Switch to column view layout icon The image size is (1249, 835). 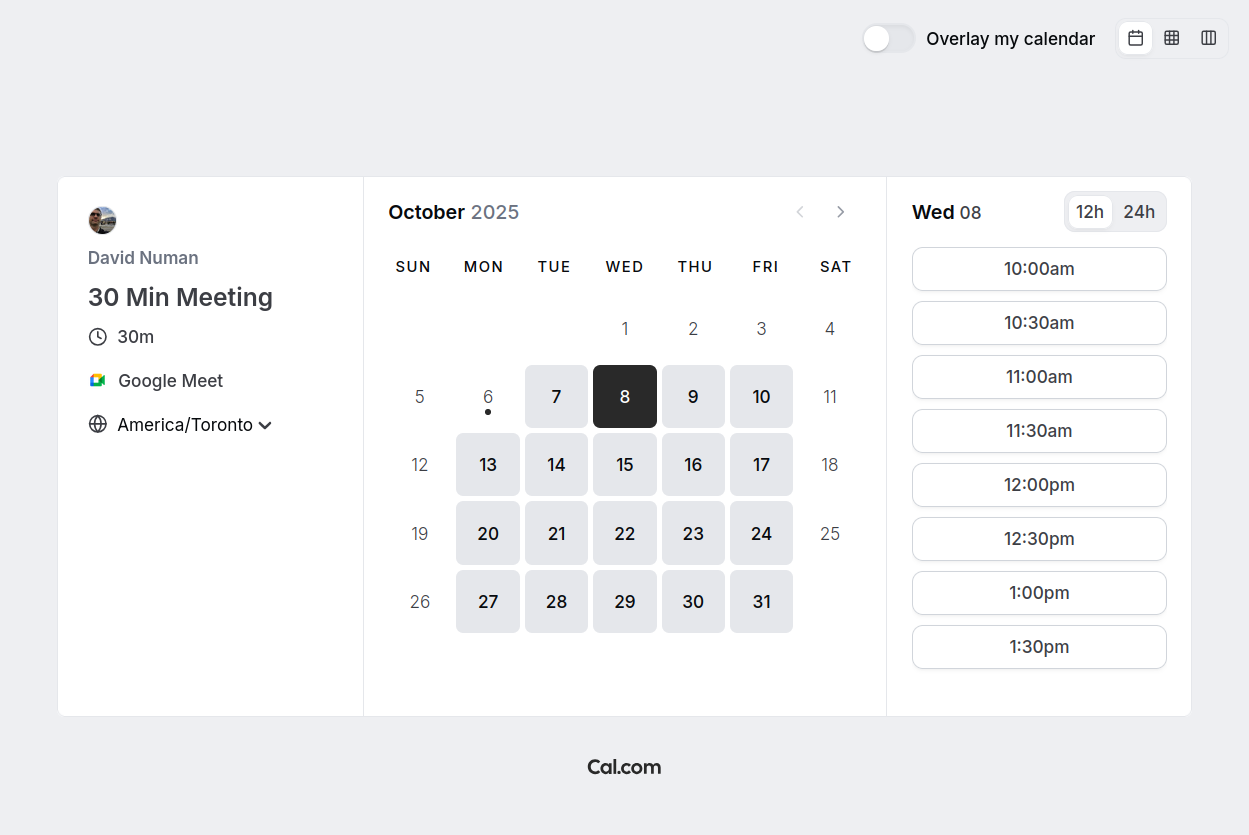click(1208, 38)
